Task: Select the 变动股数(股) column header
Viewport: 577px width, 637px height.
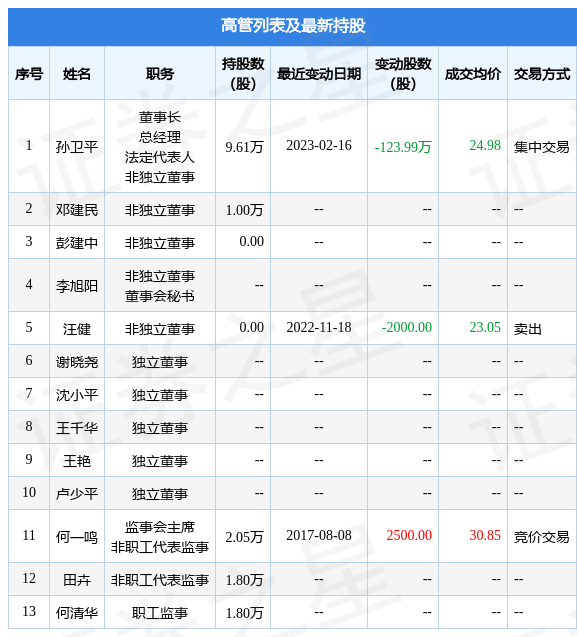Action: pyautogui.click(x=403, y=74)
